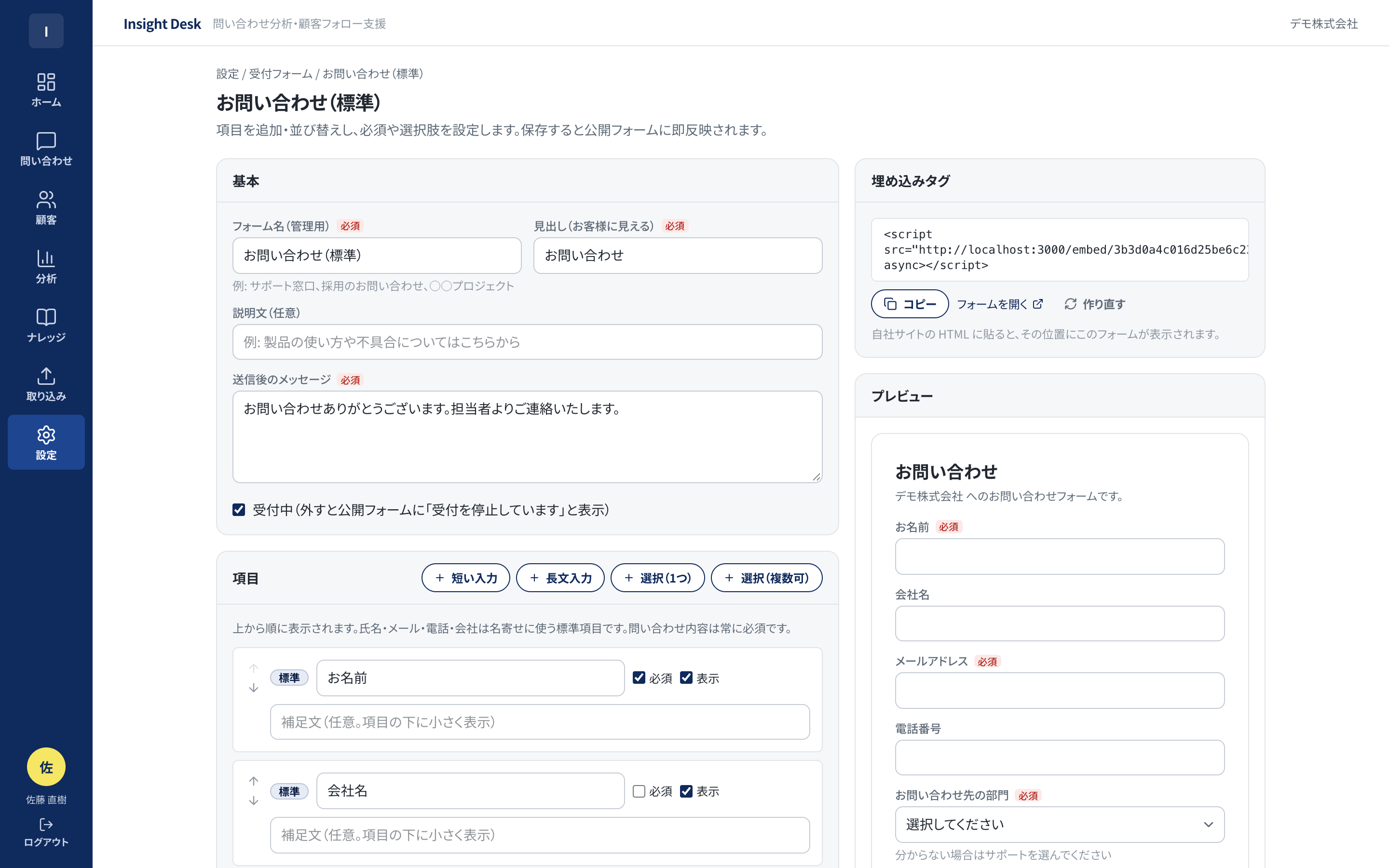Click the お問い合わせ (標準) page title
Viewport: 1389px width, 868px height.
tap(299, 103)
